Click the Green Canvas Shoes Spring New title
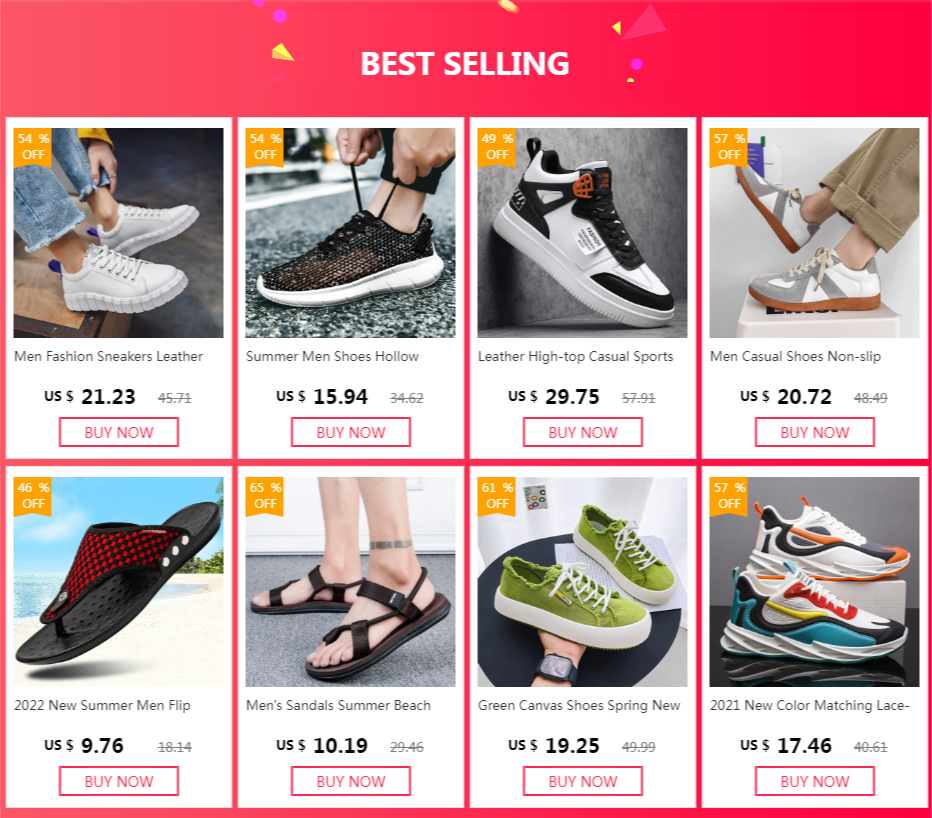 pyautogui.click(x=579, y=706)
